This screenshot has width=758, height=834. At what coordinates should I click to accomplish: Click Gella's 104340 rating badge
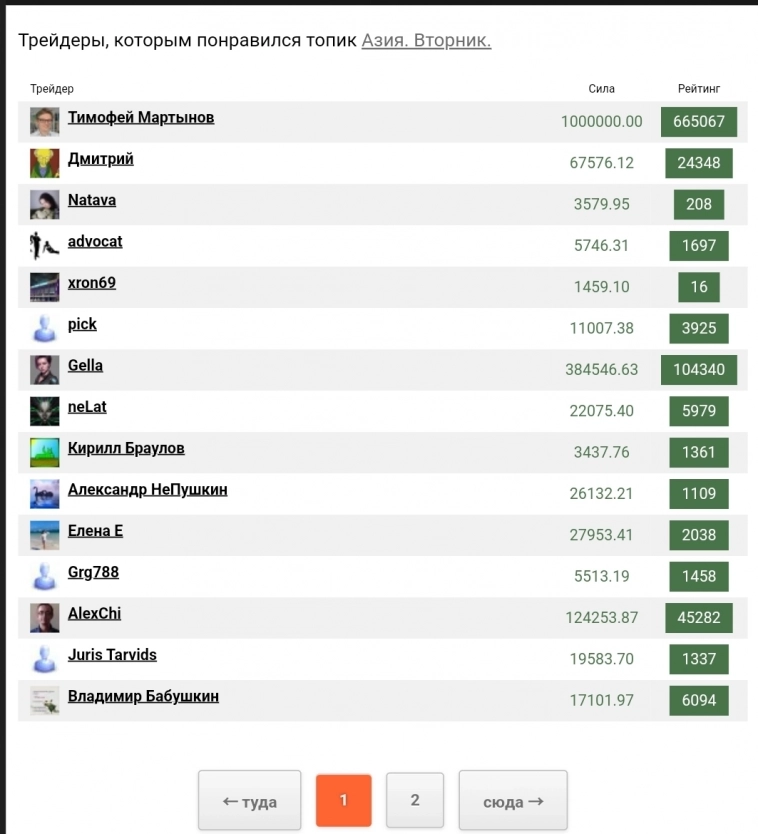coord(699,370)
